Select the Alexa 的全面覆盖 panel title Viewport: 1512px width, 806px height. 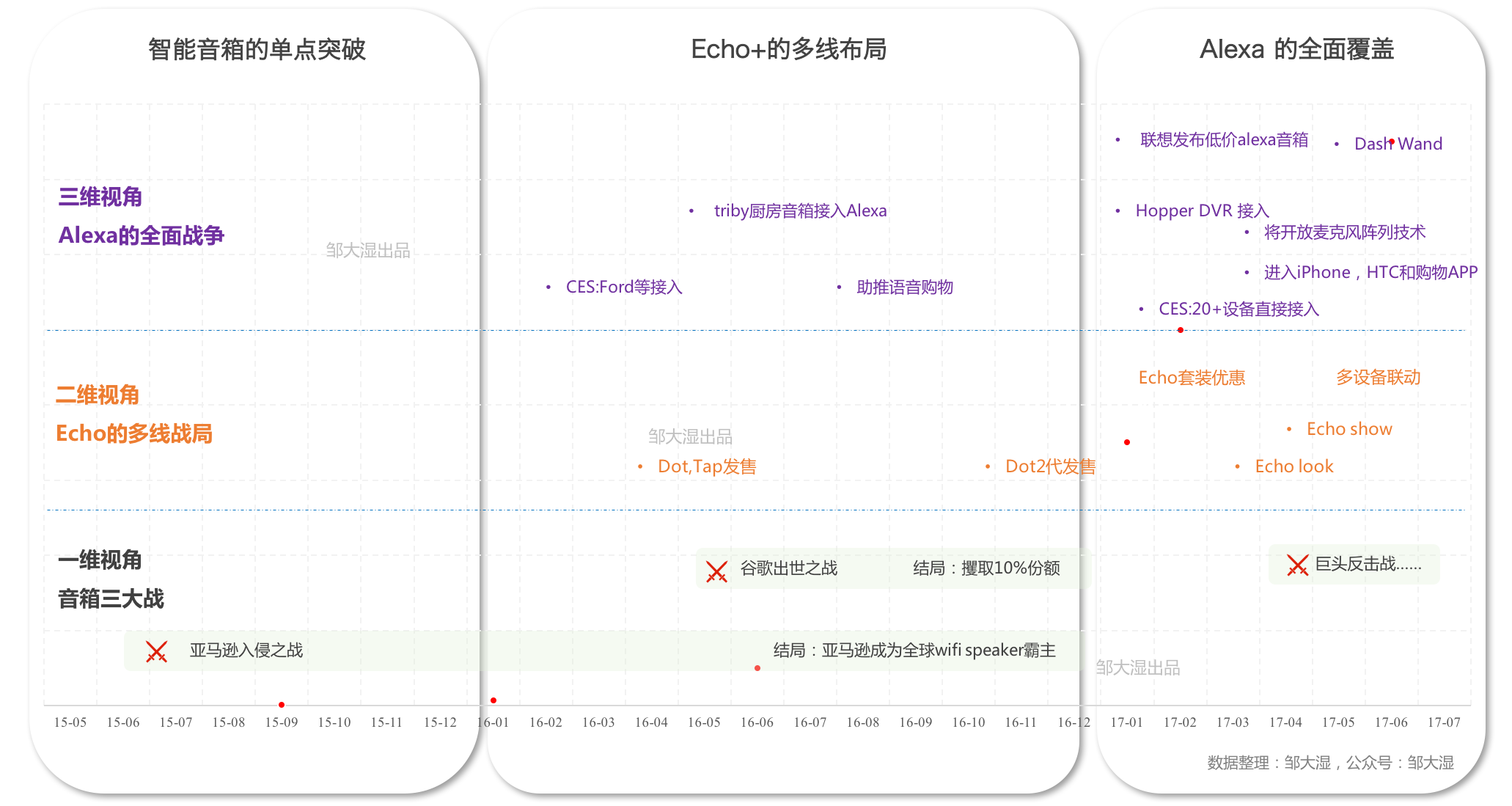tap(1296, 49)
